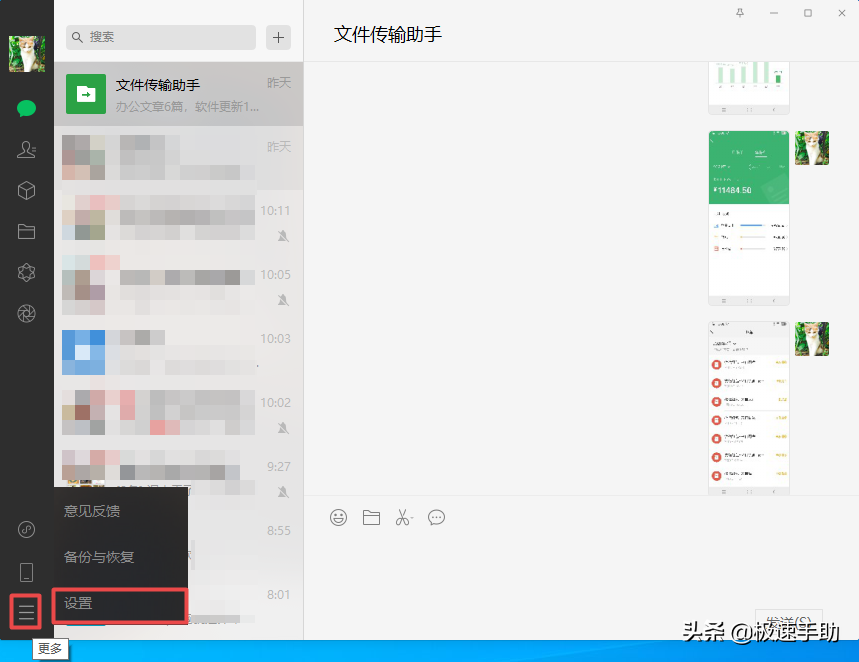Select the 文件传输助手 conversation
The height and width of the screenshot is (662, 859).
pos(178,94)
